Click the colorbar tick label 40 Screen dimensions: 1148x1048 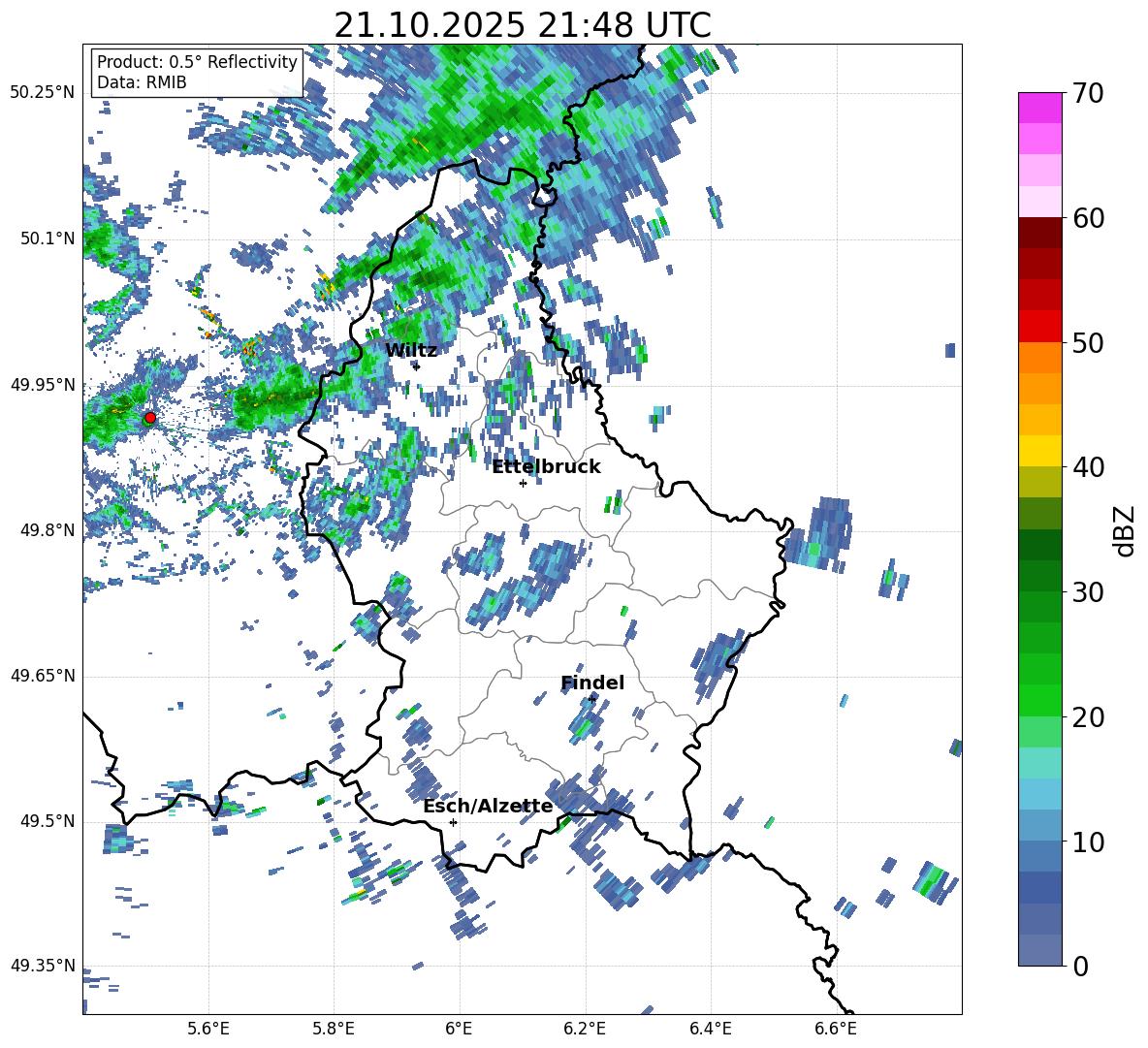point(1088,467)
